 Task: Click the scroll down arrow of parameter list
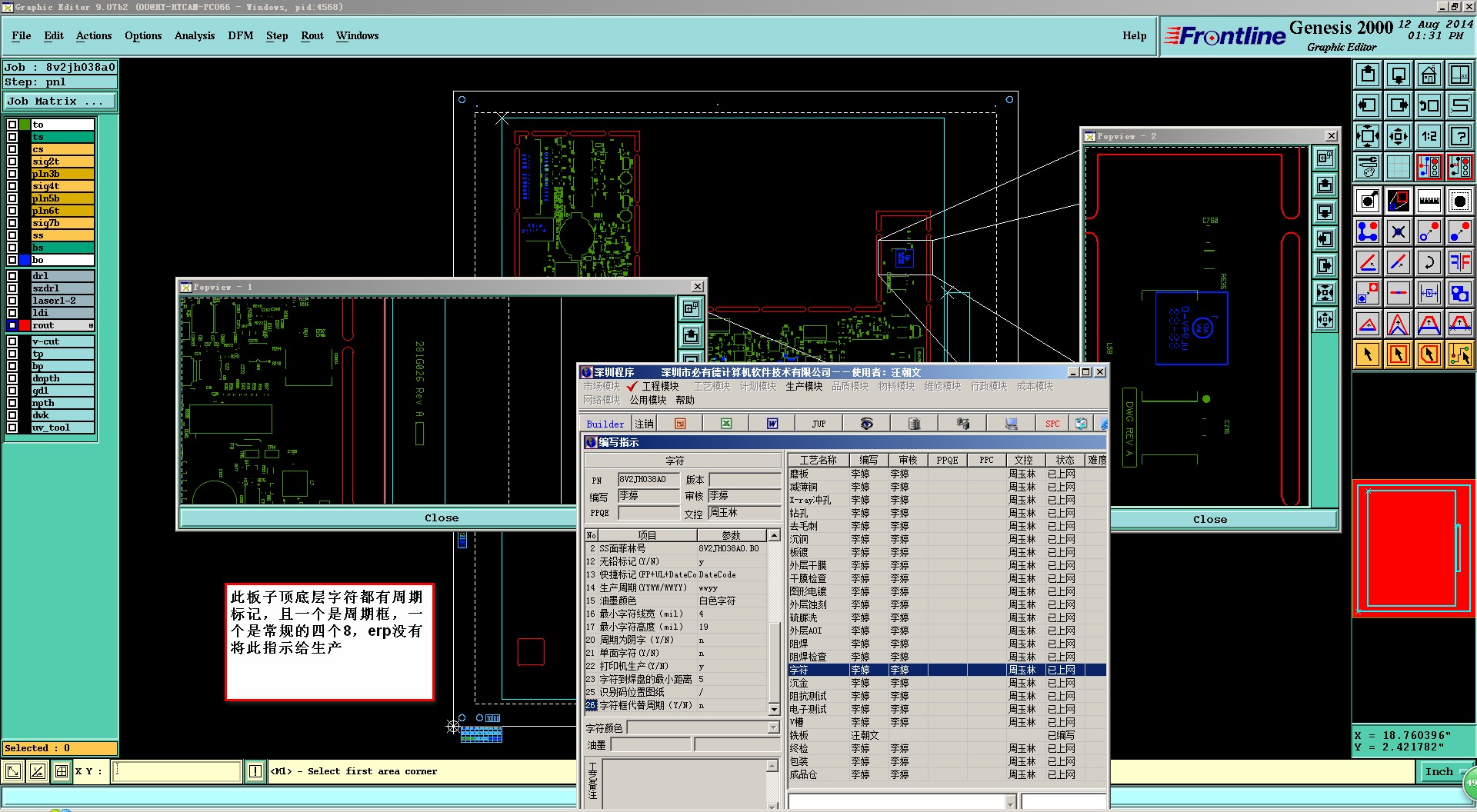[774, 709]
